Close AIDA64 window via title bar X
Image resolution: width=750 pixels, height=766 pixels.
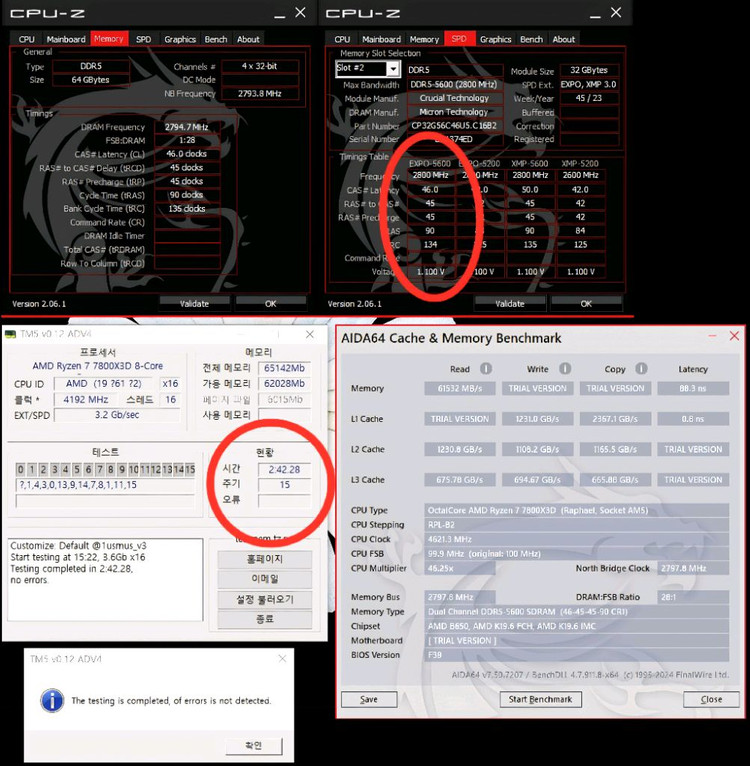click(x=734, y=336)
